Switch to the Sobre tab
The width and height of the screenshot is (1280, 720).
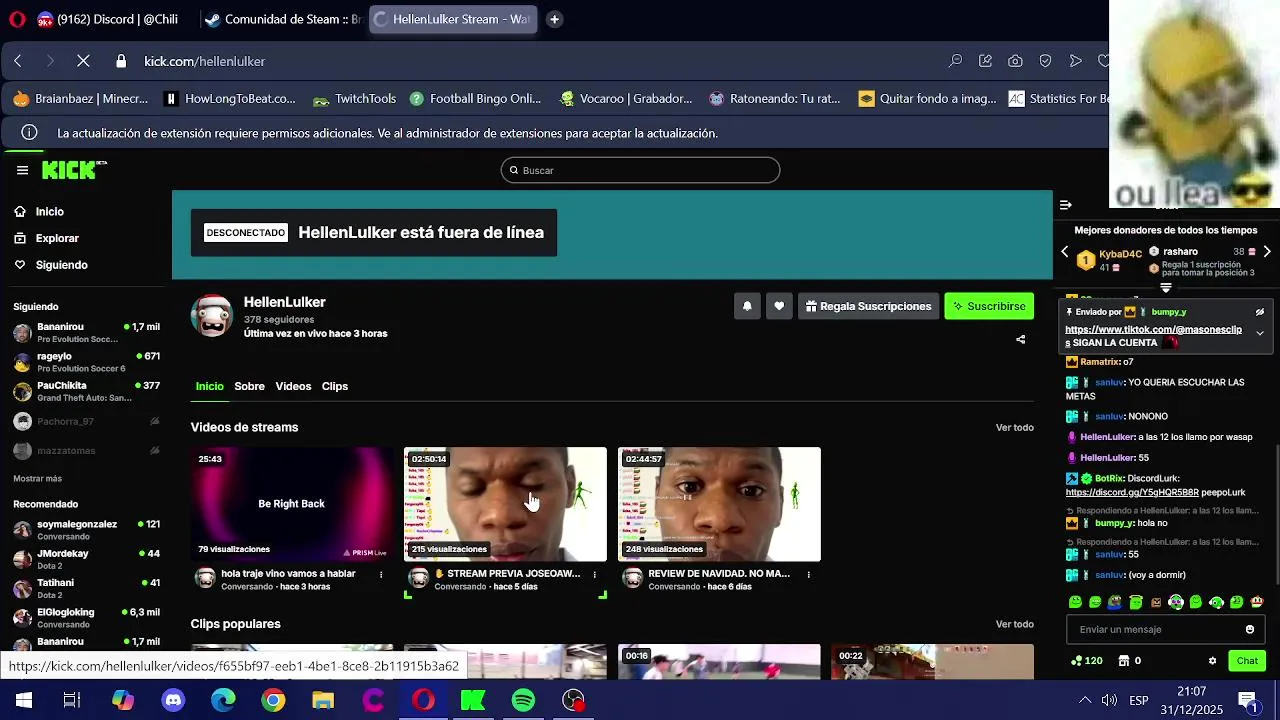[249, 386]
